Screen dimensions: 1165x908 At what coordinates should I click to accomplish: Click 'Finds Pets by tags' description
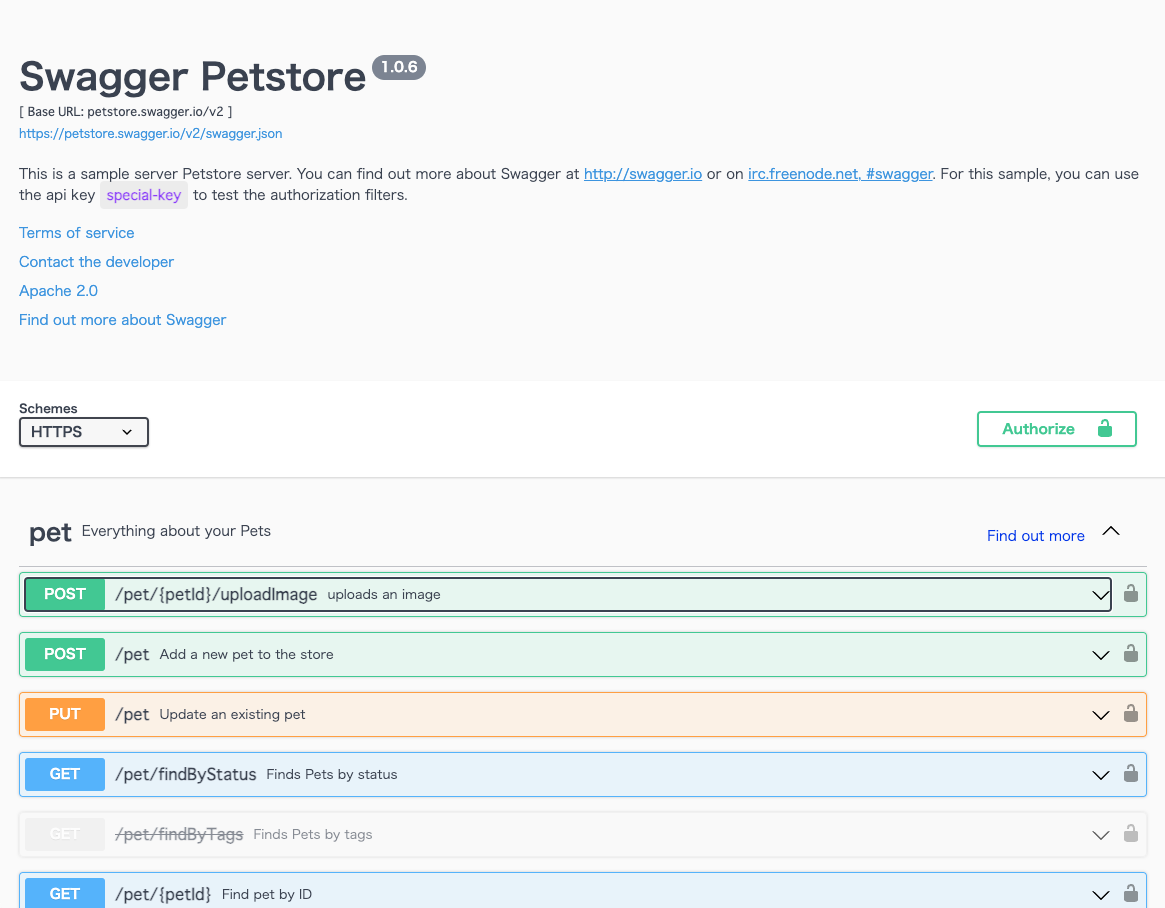click(x=313, y=834)
